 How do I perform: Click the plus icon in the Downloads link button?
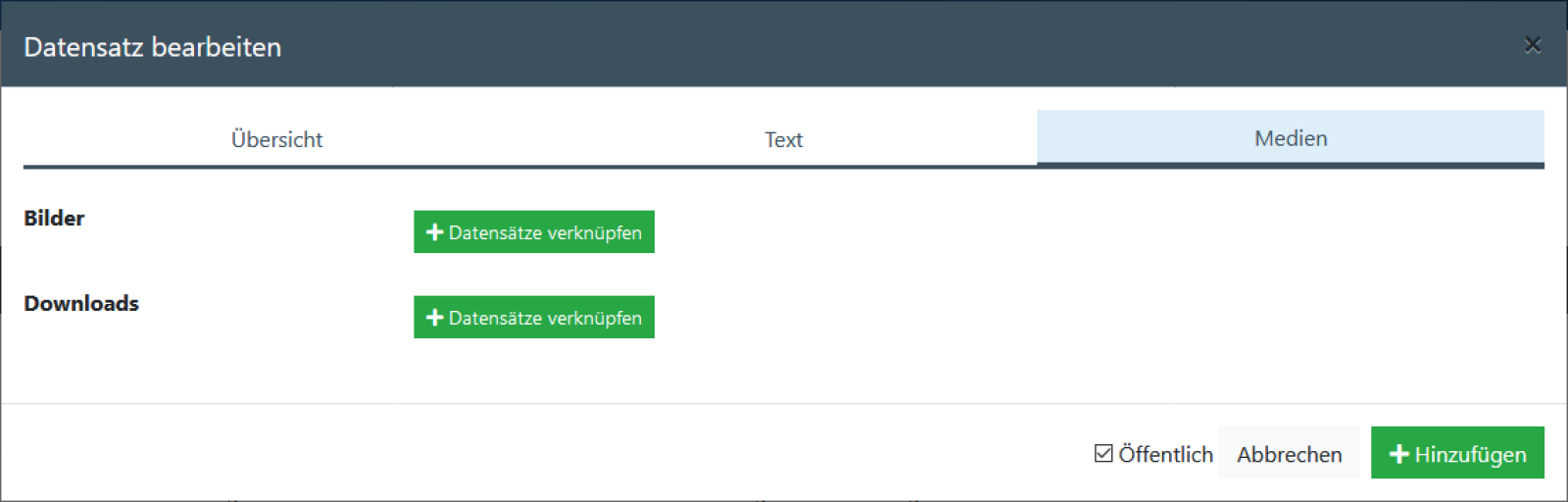click(435, 318)
